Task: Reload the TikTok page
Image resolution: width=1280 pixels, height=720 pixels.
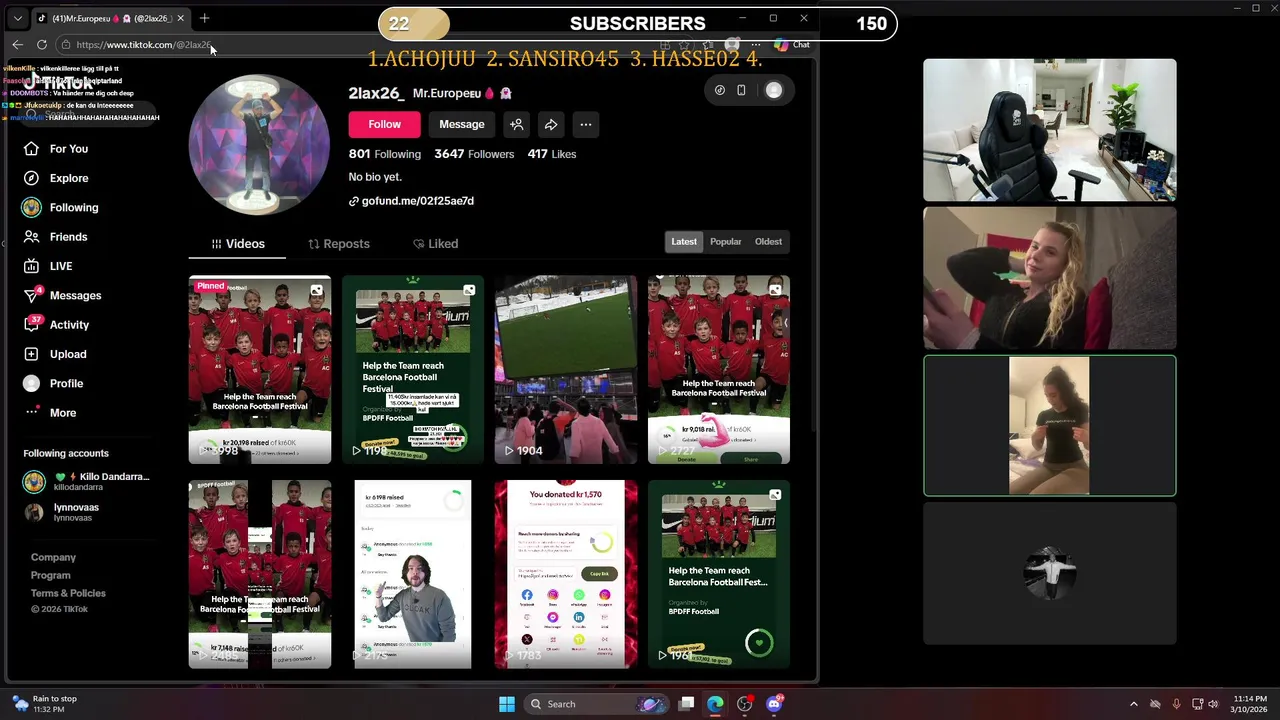Action: 42,45
